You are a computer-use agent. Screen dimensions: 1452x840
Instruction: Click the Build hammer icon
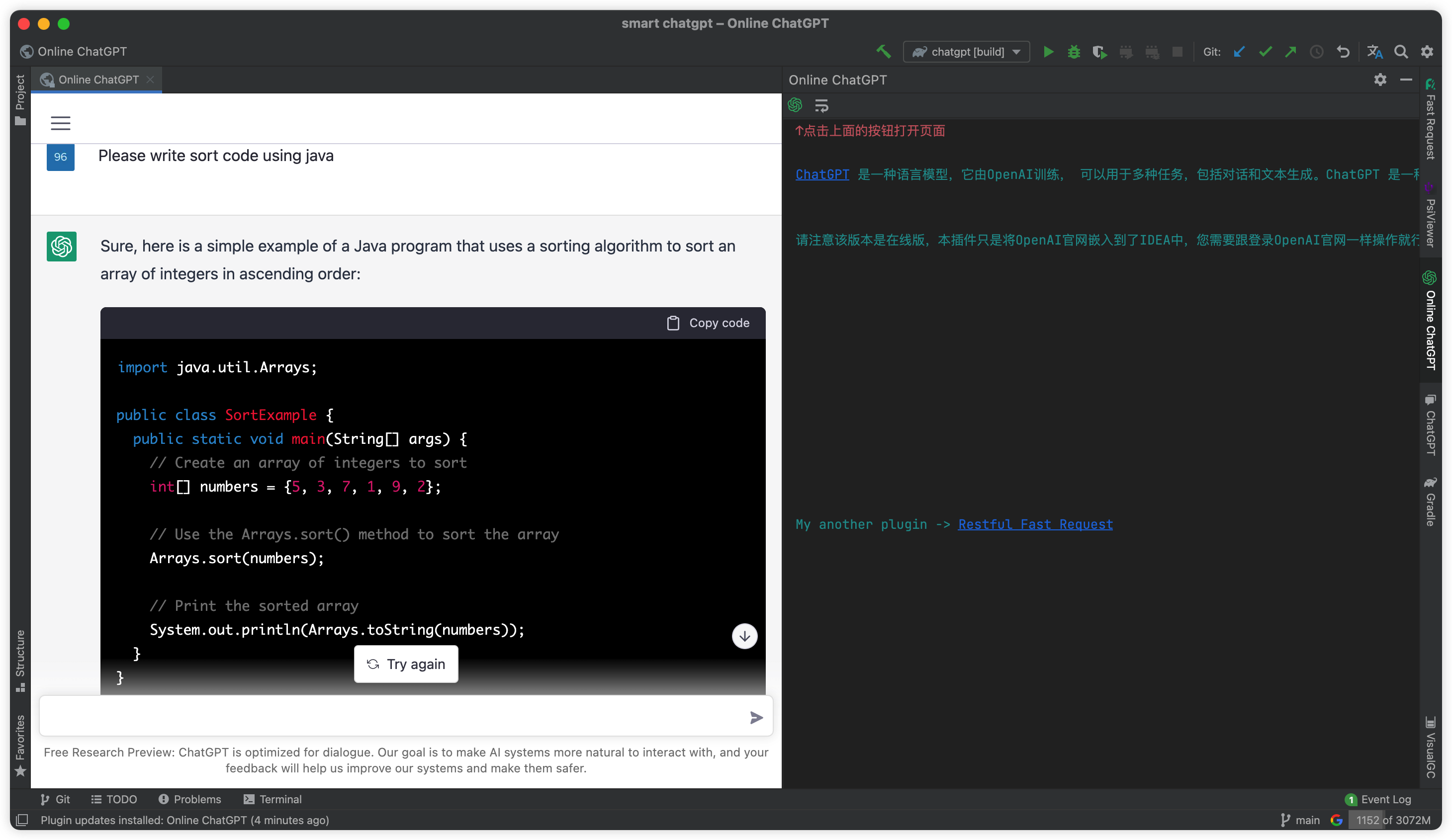click(x=883, y=52)
